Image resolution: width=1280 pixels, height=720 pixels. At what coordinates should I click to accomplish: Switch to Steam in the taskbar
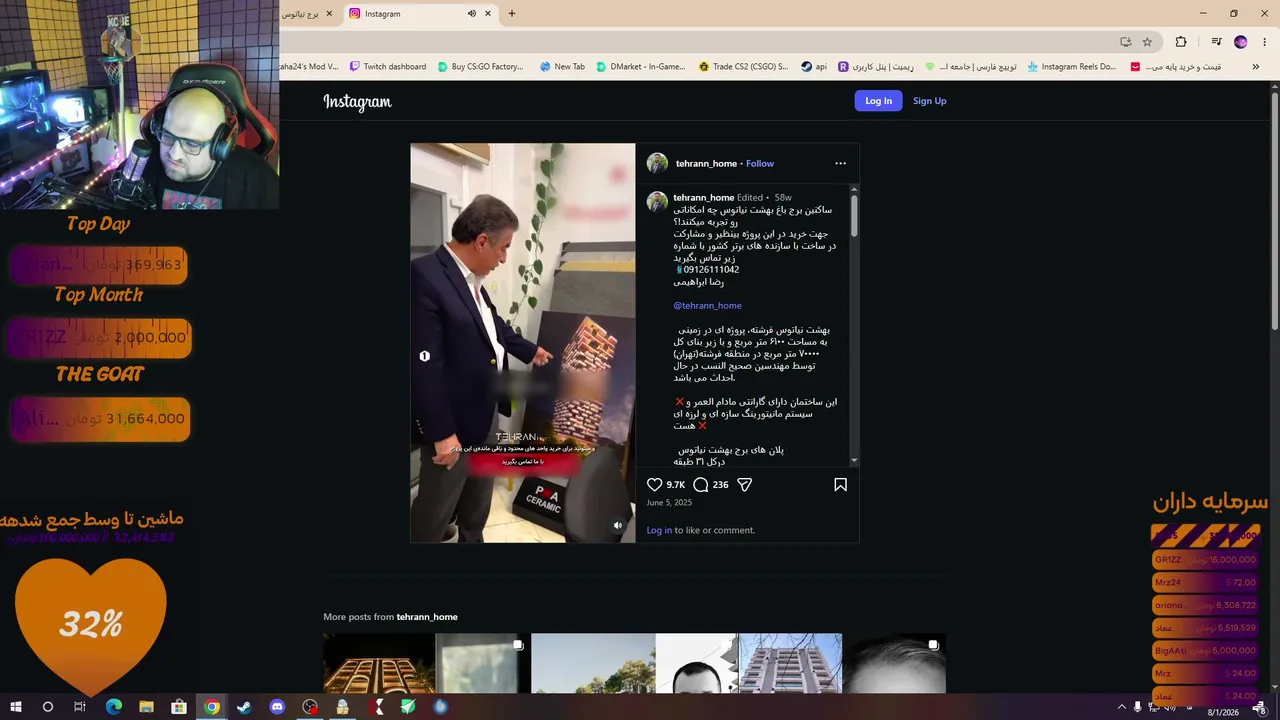[244, 707]
